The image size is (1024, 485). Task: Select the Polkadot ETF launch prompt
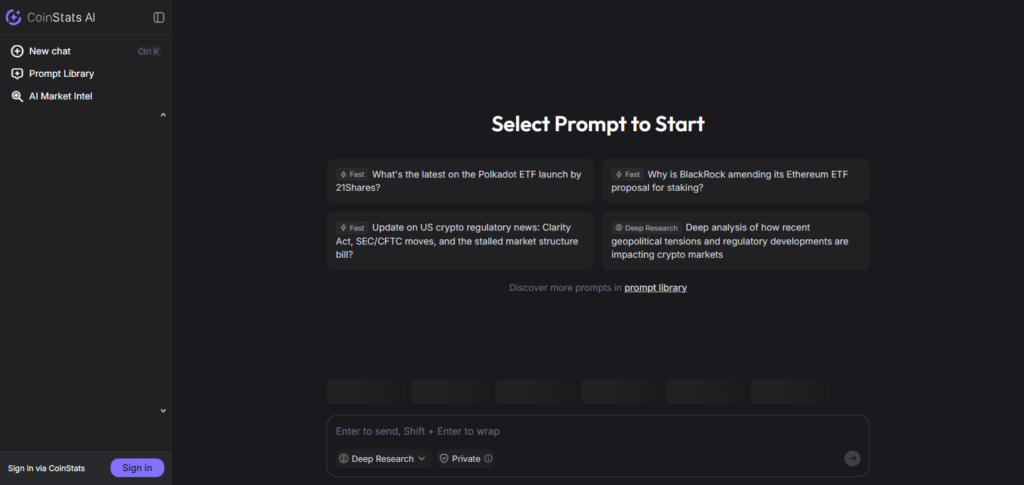(x=460, y=181)
